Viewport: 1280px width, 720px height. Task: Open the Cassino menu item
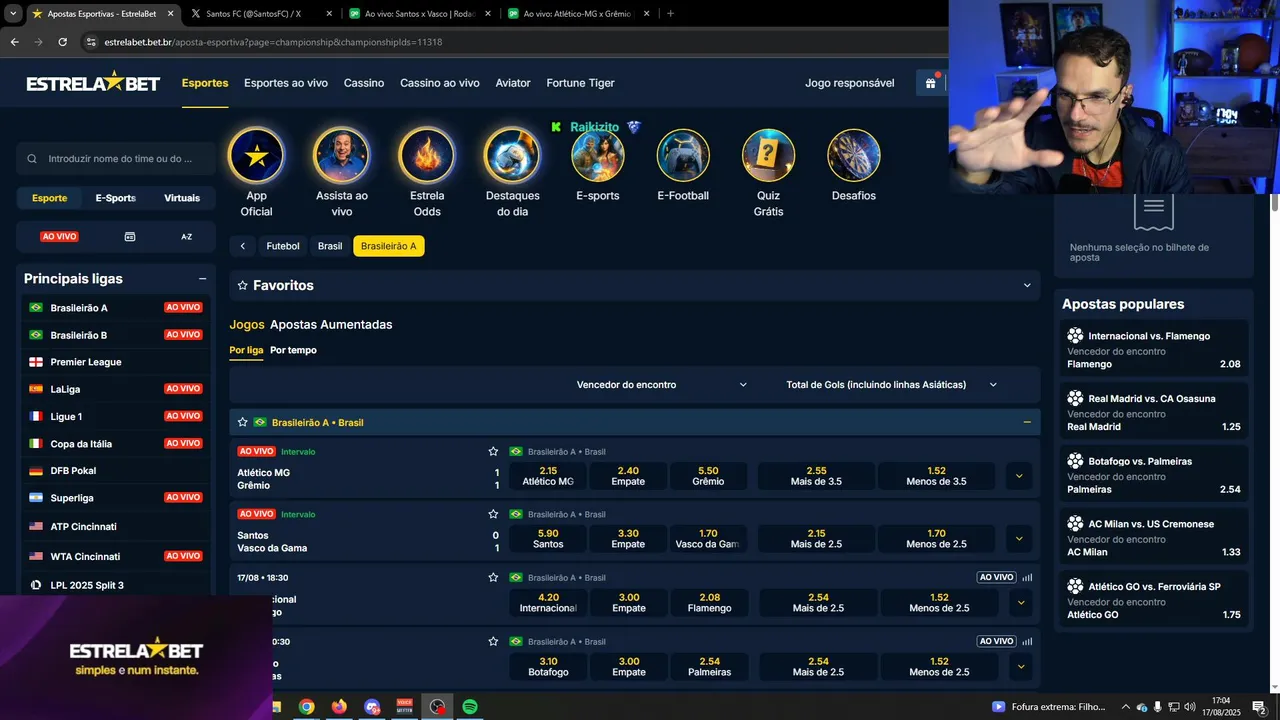[364, 83]
